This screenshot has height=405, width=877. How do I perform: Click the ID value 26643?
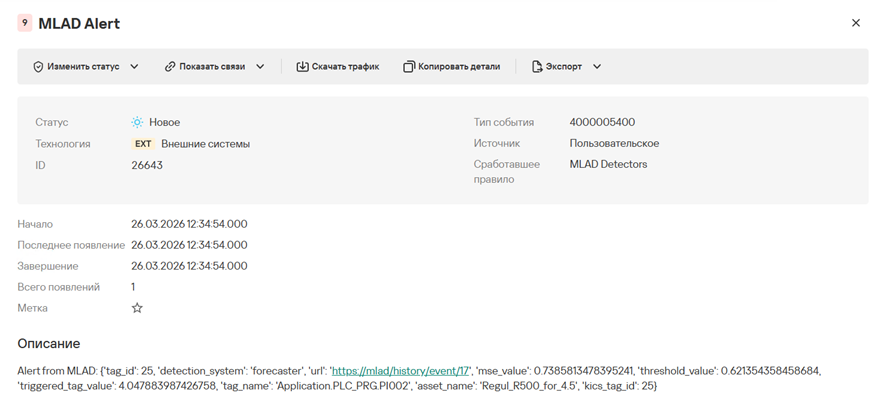(x=147, y=165)
